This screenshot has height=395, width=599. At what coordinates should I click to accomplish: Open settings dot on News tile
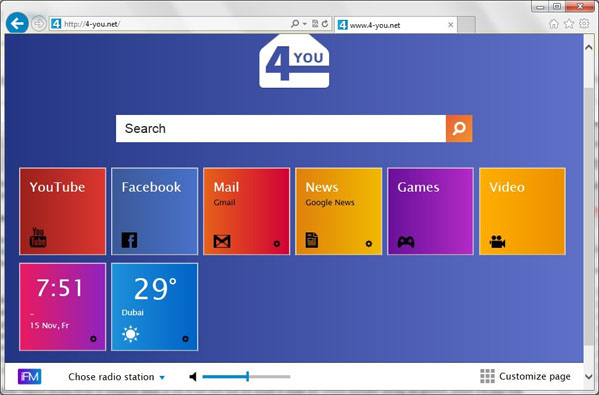369,244
